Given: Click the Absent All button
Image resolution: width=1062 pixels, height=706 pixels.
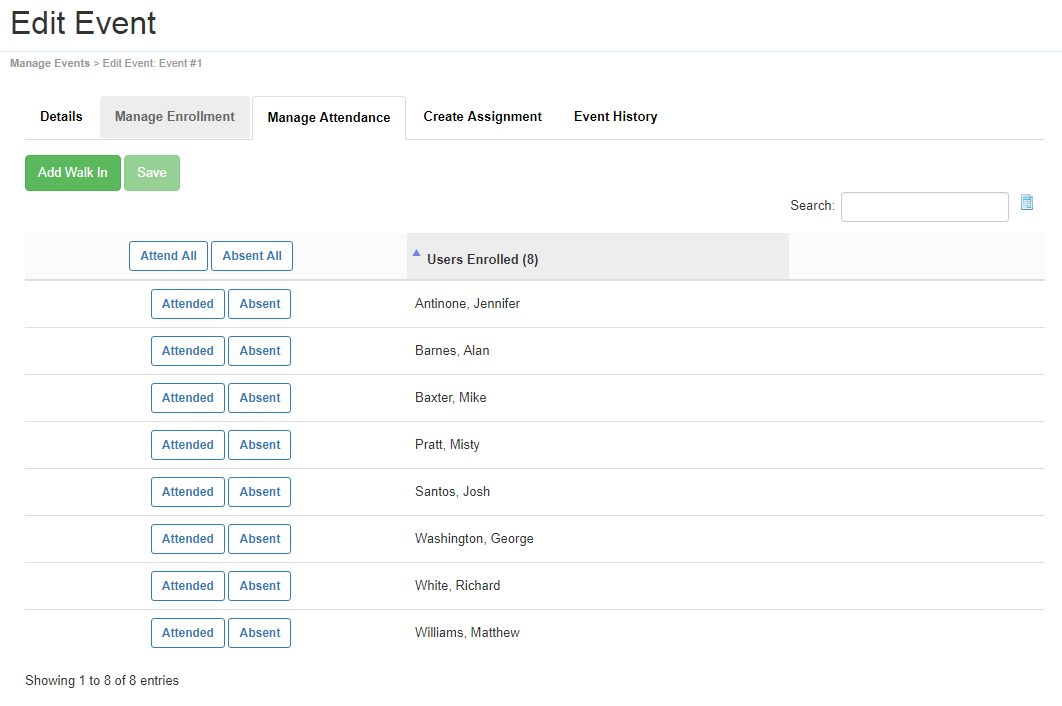Looking at the screenshot, I should tap(252, 256).
